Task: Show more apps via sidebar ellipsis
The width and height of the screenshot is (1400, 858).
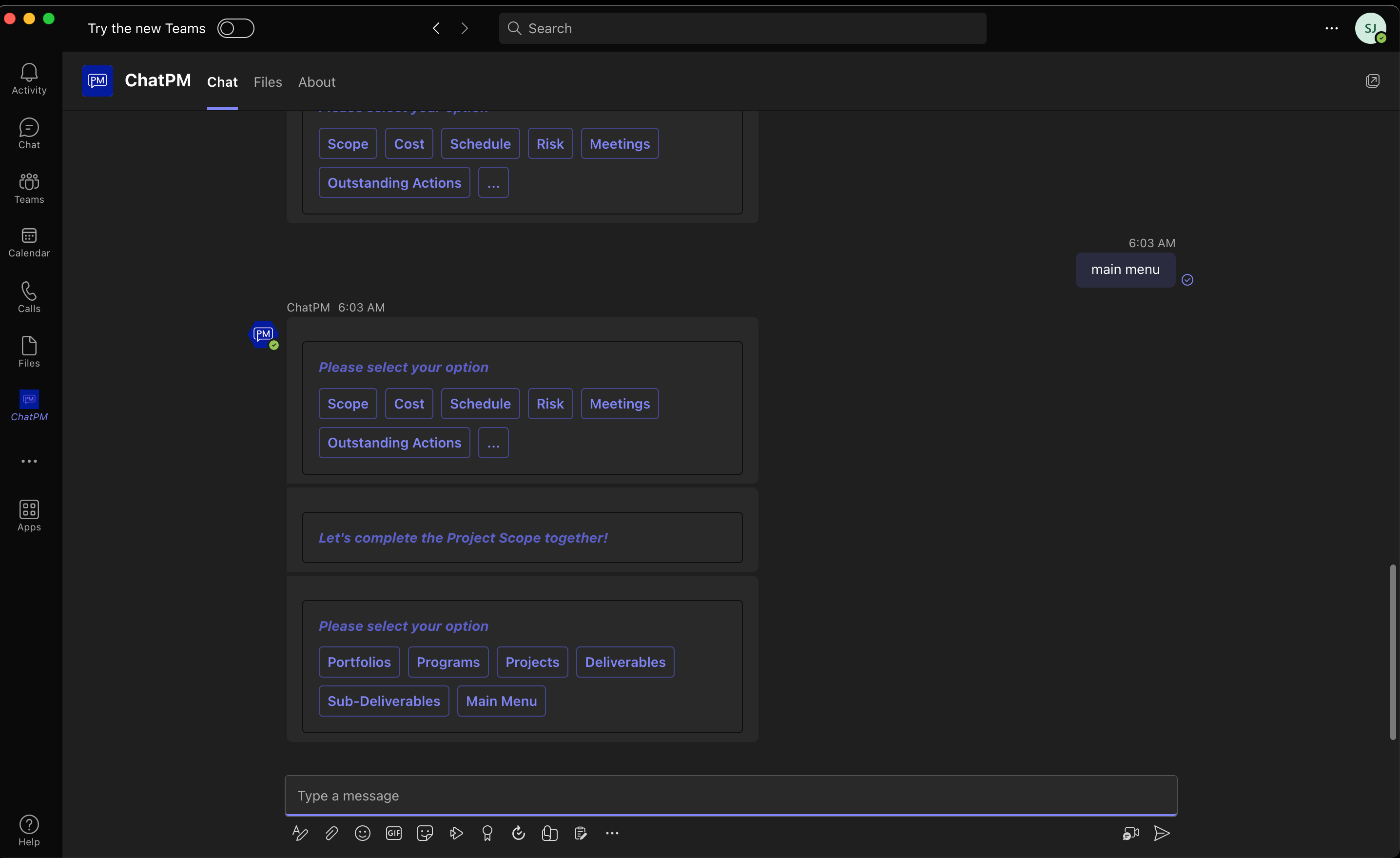Action: tap(29, 461)
